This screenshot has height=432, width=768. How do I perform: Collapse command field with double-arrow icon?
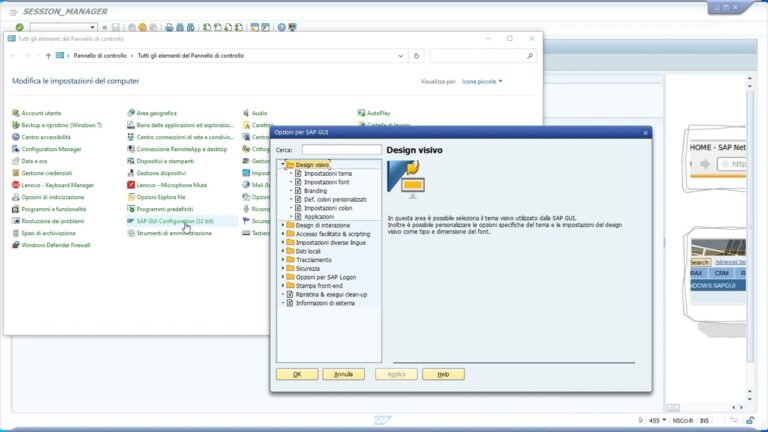tap(104, 28)
